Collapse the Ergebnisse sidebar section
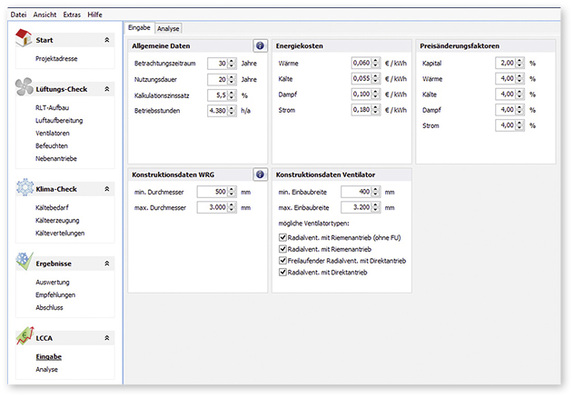574x398 pixels. click(107, 263)
